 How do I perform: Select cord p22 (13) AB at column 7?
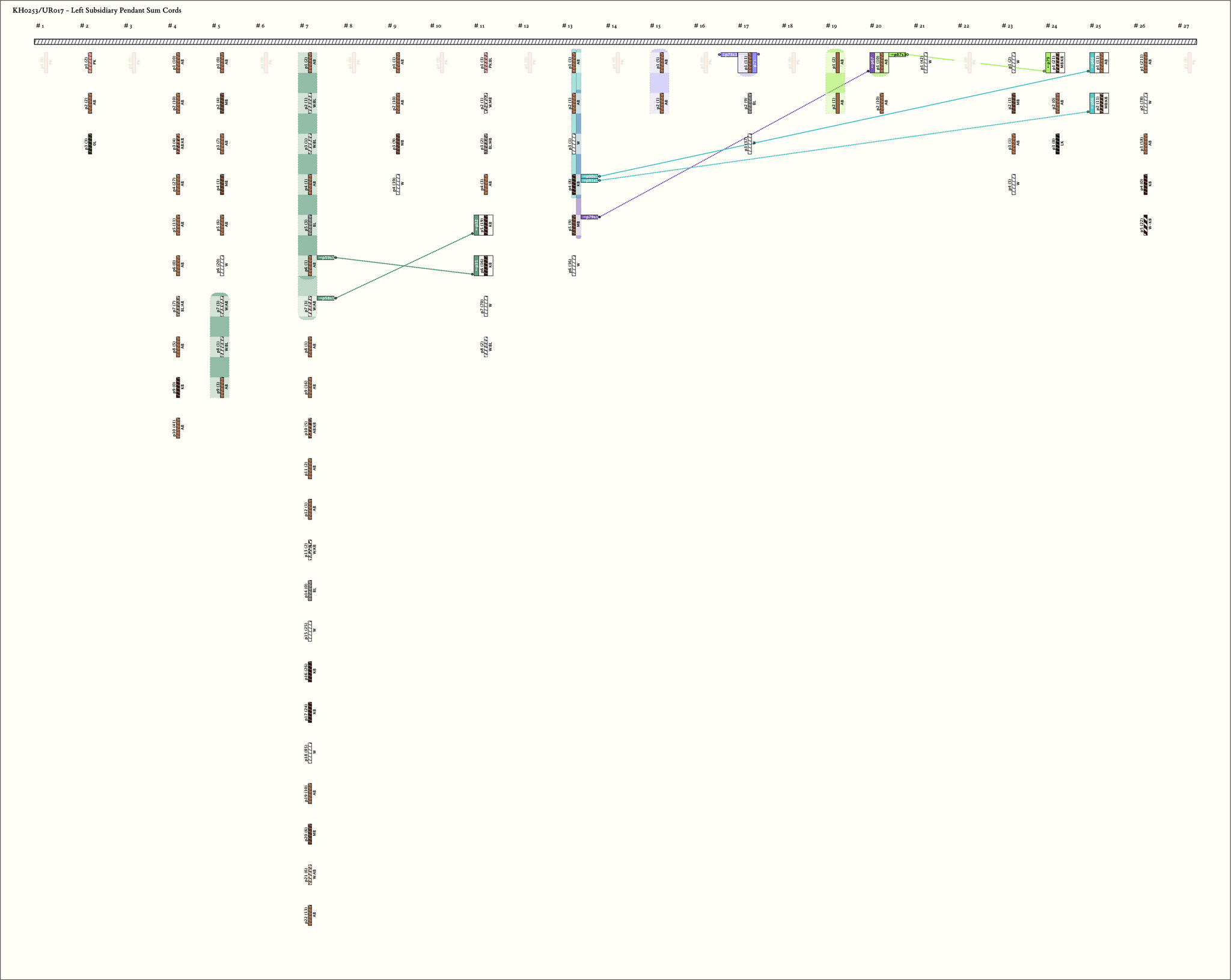[310, 915]
